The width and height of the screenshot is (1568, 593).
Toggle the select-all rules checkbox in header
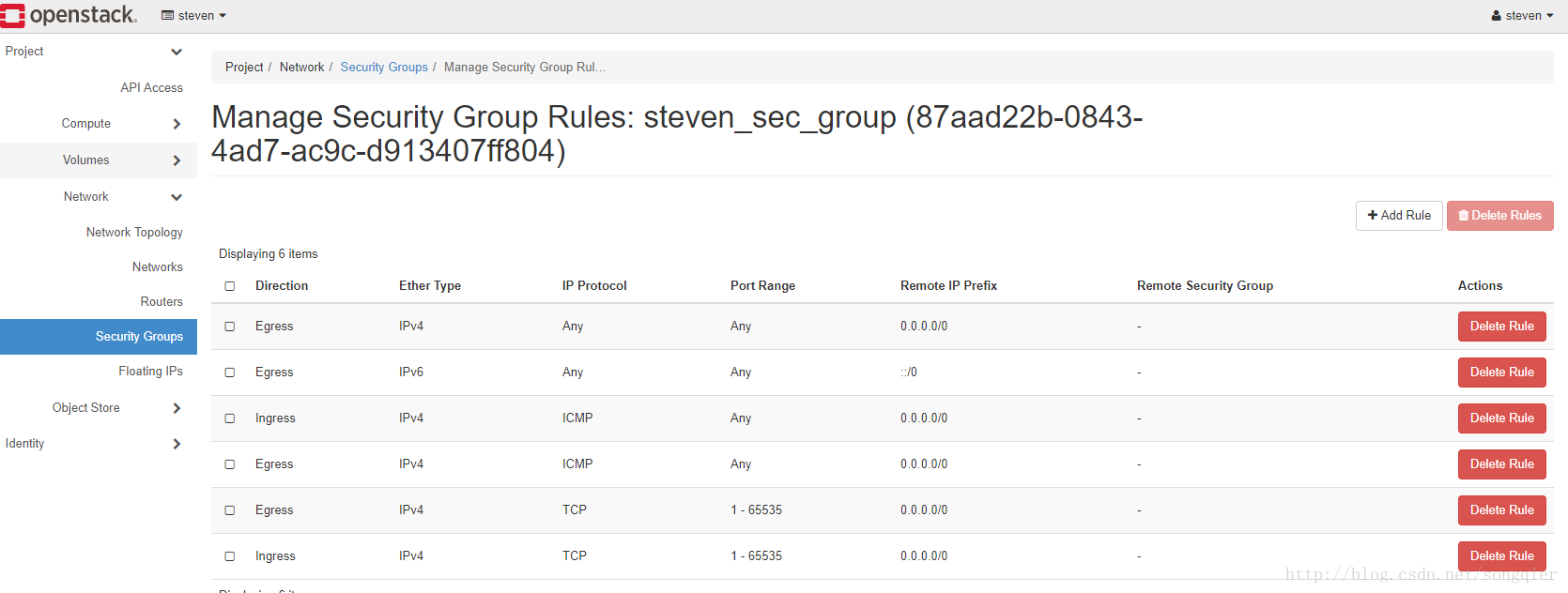point(230,286)
